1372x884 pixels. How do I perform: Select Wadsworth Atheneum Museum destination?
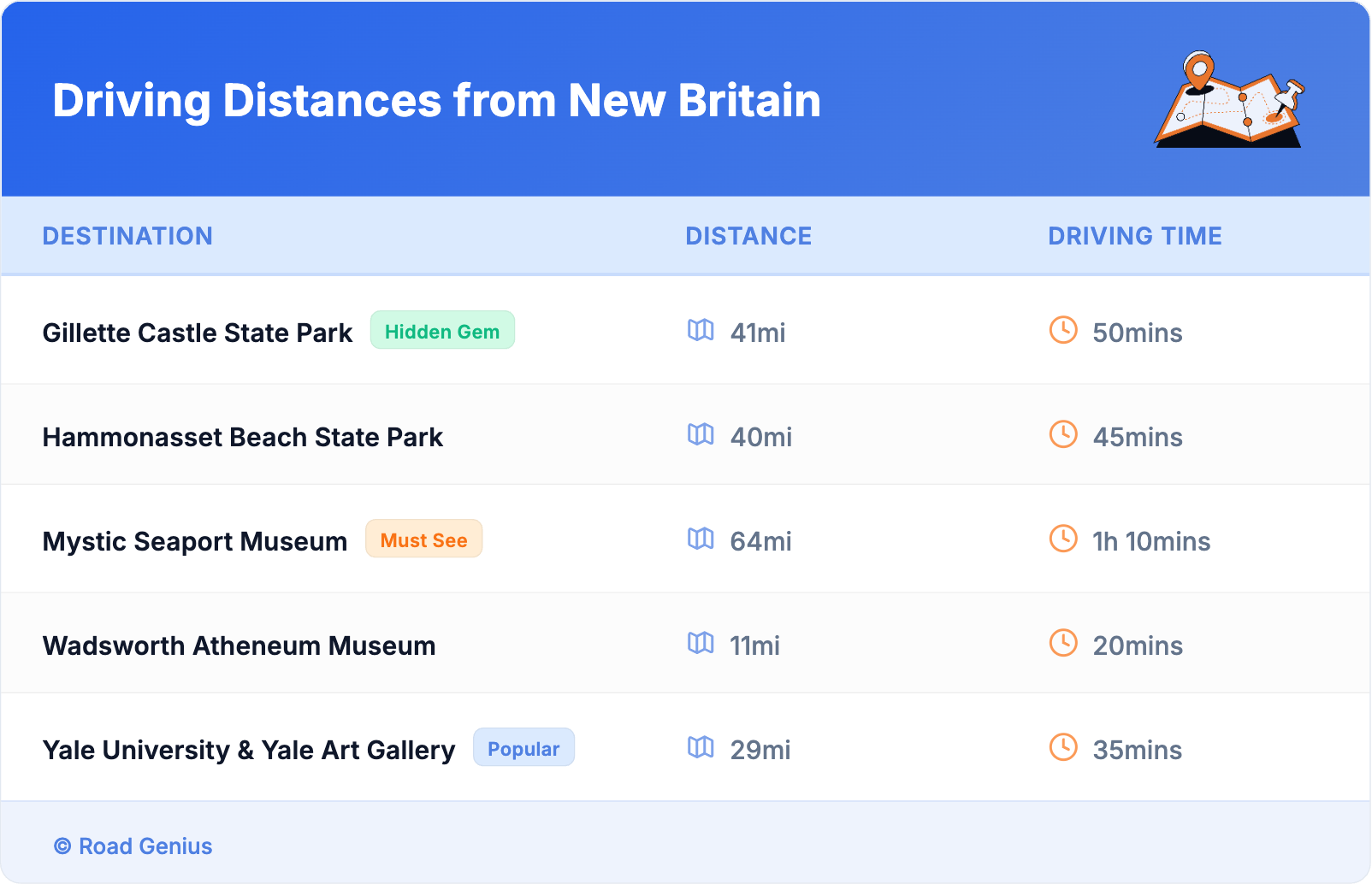click(x=240, y=645)
